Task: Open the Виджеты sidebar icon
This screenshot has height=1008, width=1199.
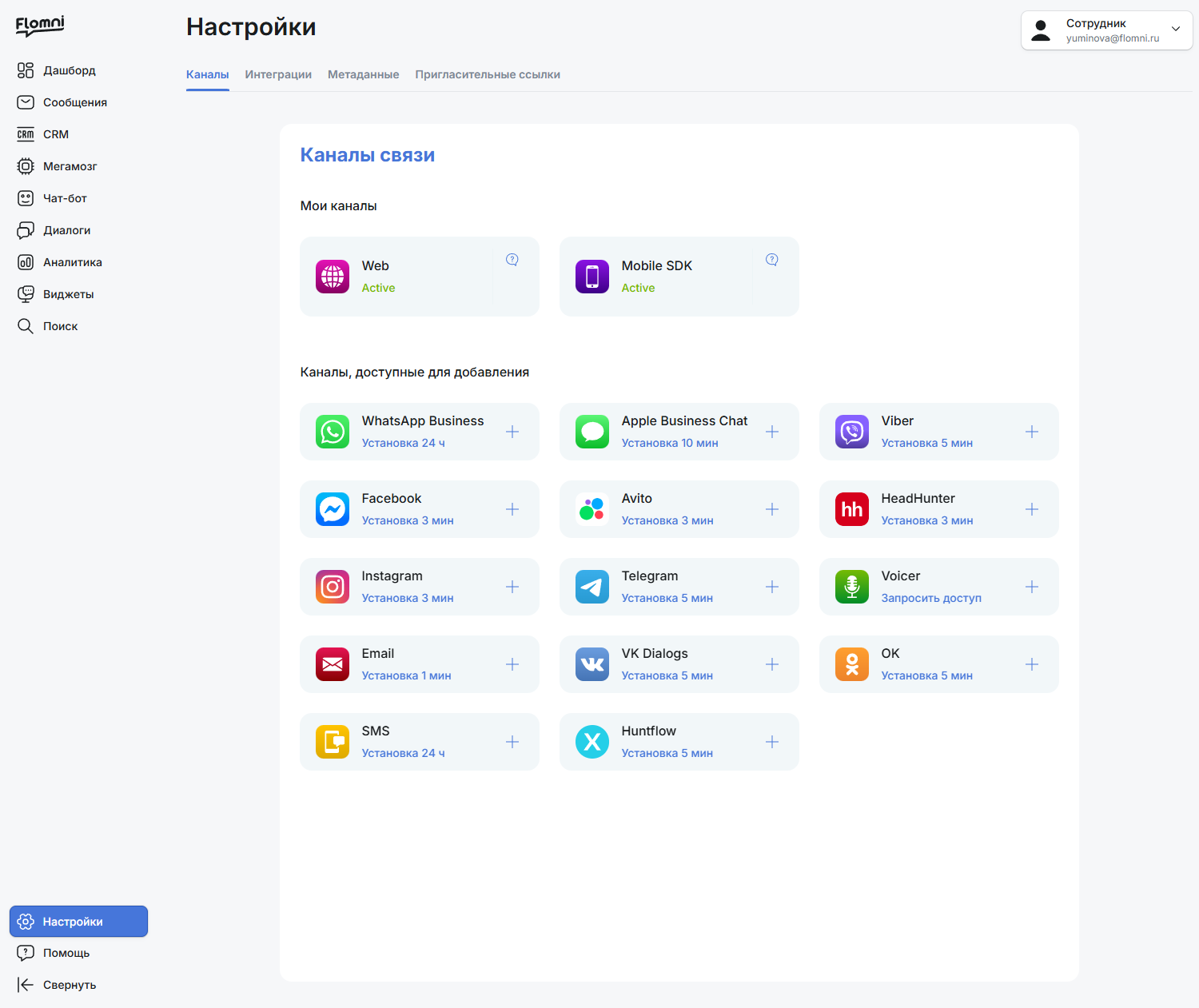Action: (26, 294)
